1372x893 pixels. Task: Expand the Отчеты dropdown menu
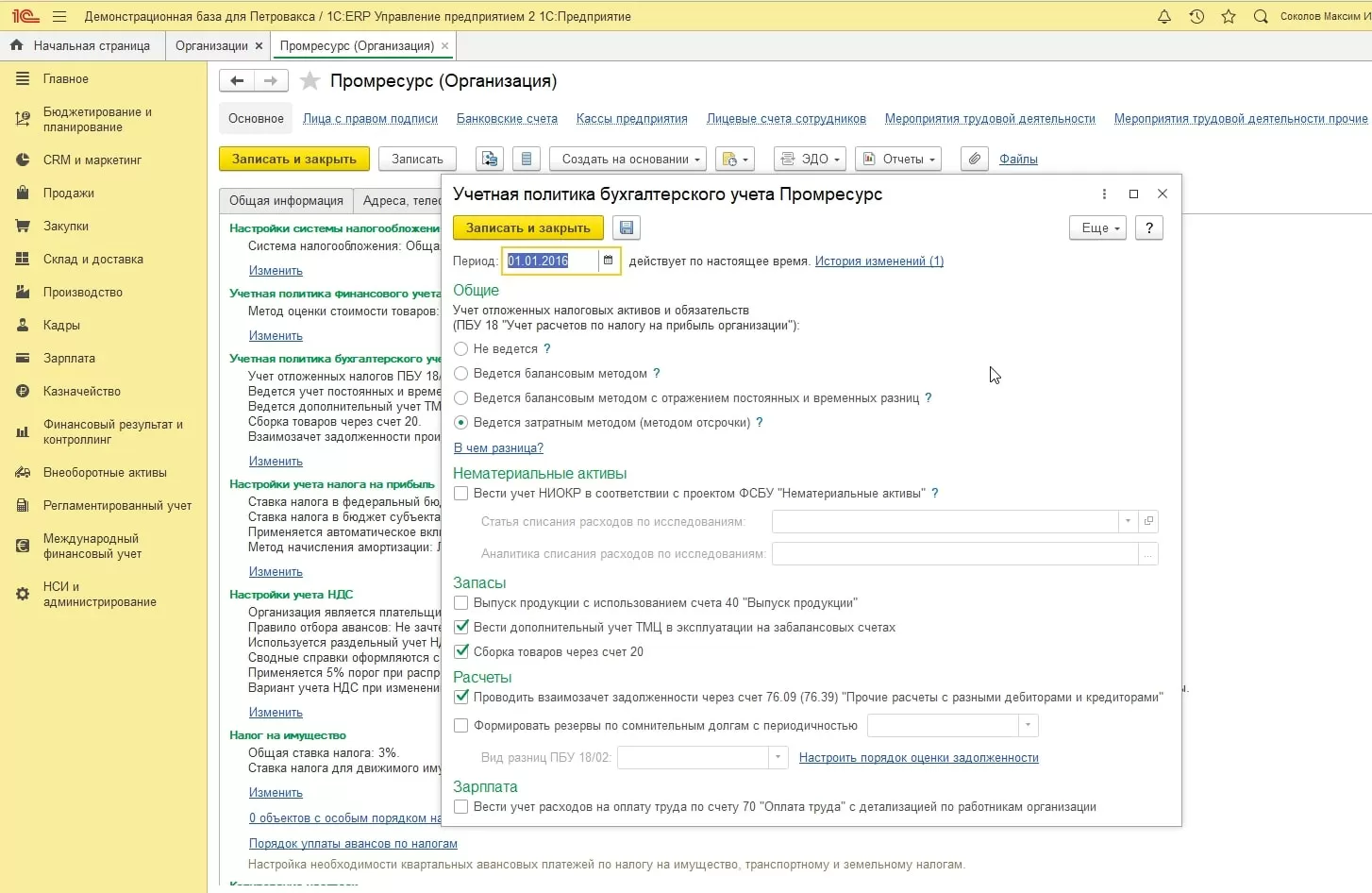[x=898, y=159]
